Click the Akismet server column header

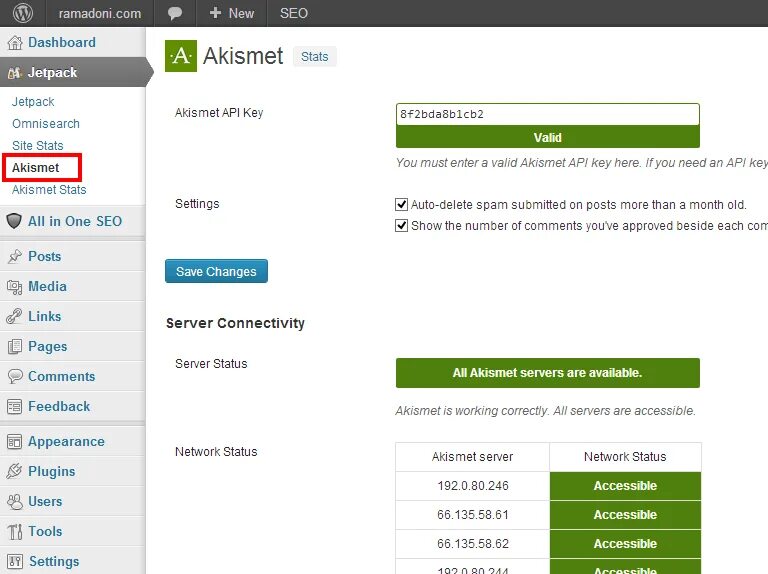(473, 457)
